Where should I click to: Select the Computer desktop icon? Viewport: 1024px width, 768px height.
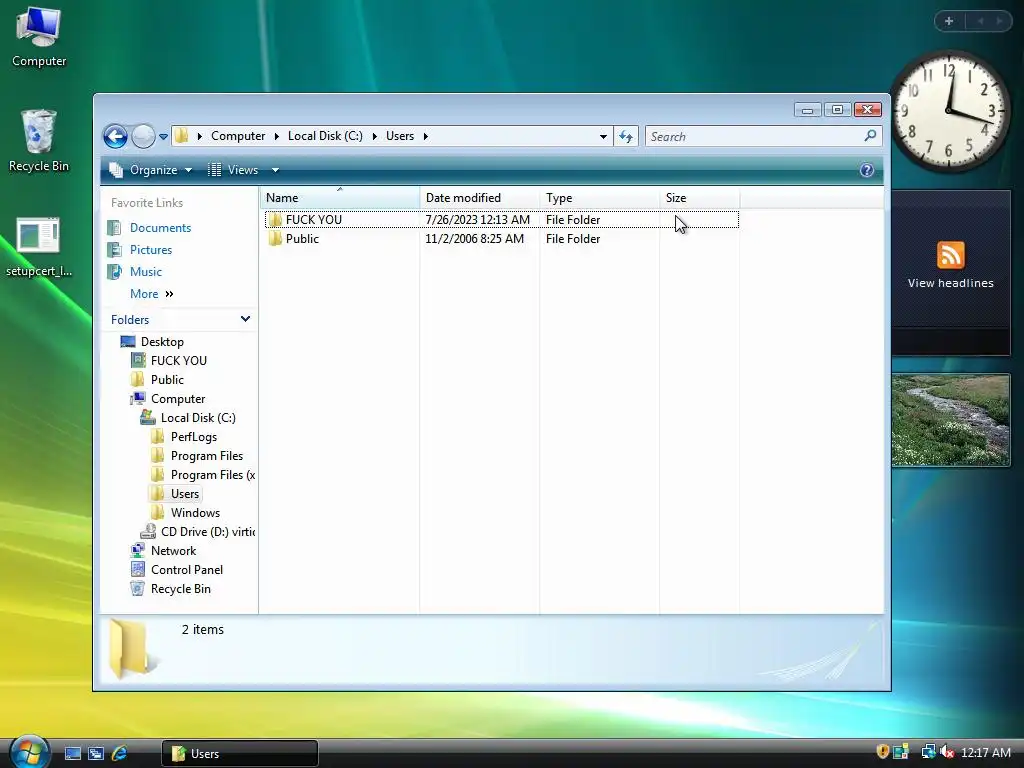[x=39, y=38]
